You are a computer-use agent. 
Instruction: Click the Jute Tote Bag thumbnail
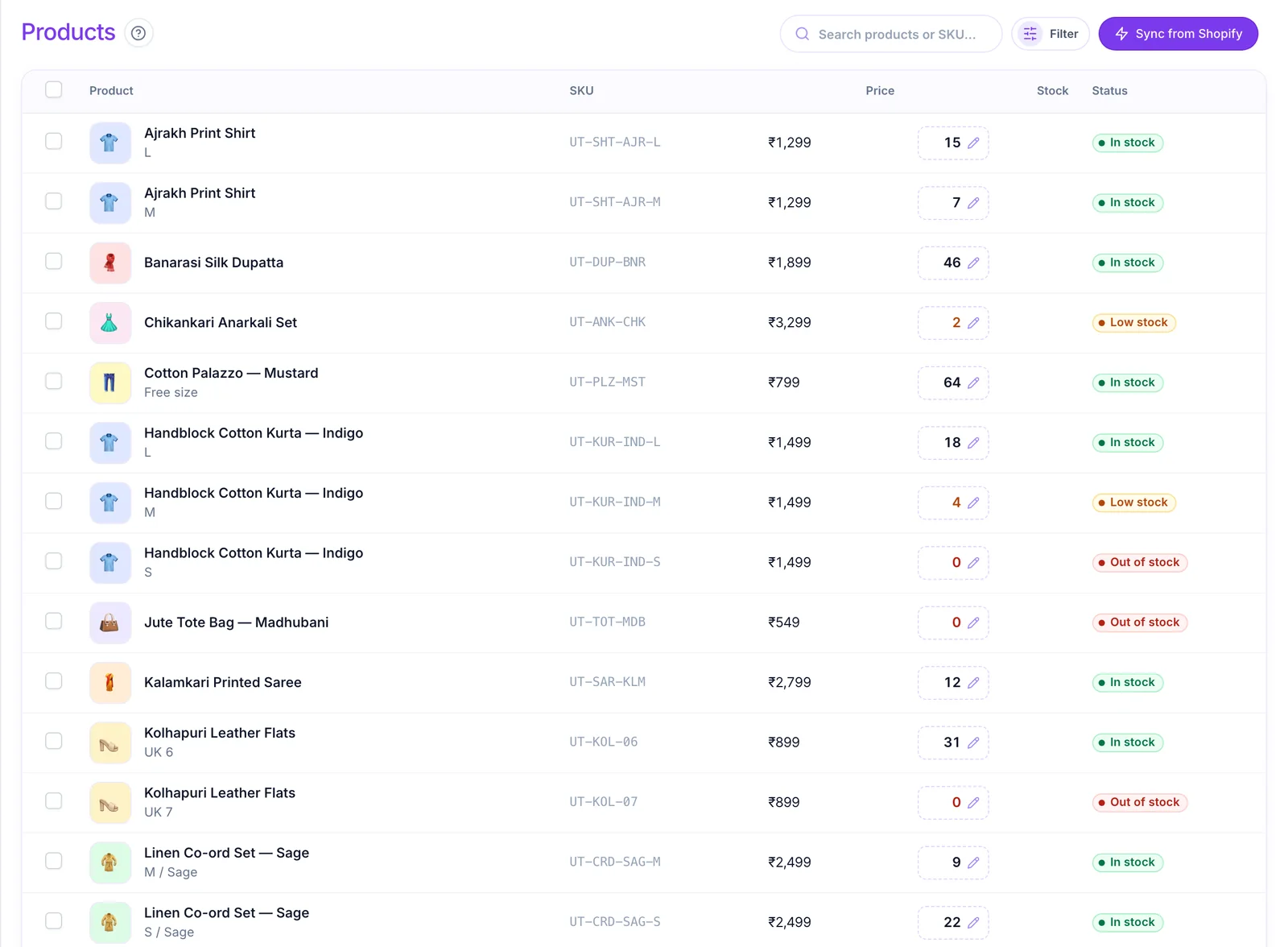pos(110,622)
